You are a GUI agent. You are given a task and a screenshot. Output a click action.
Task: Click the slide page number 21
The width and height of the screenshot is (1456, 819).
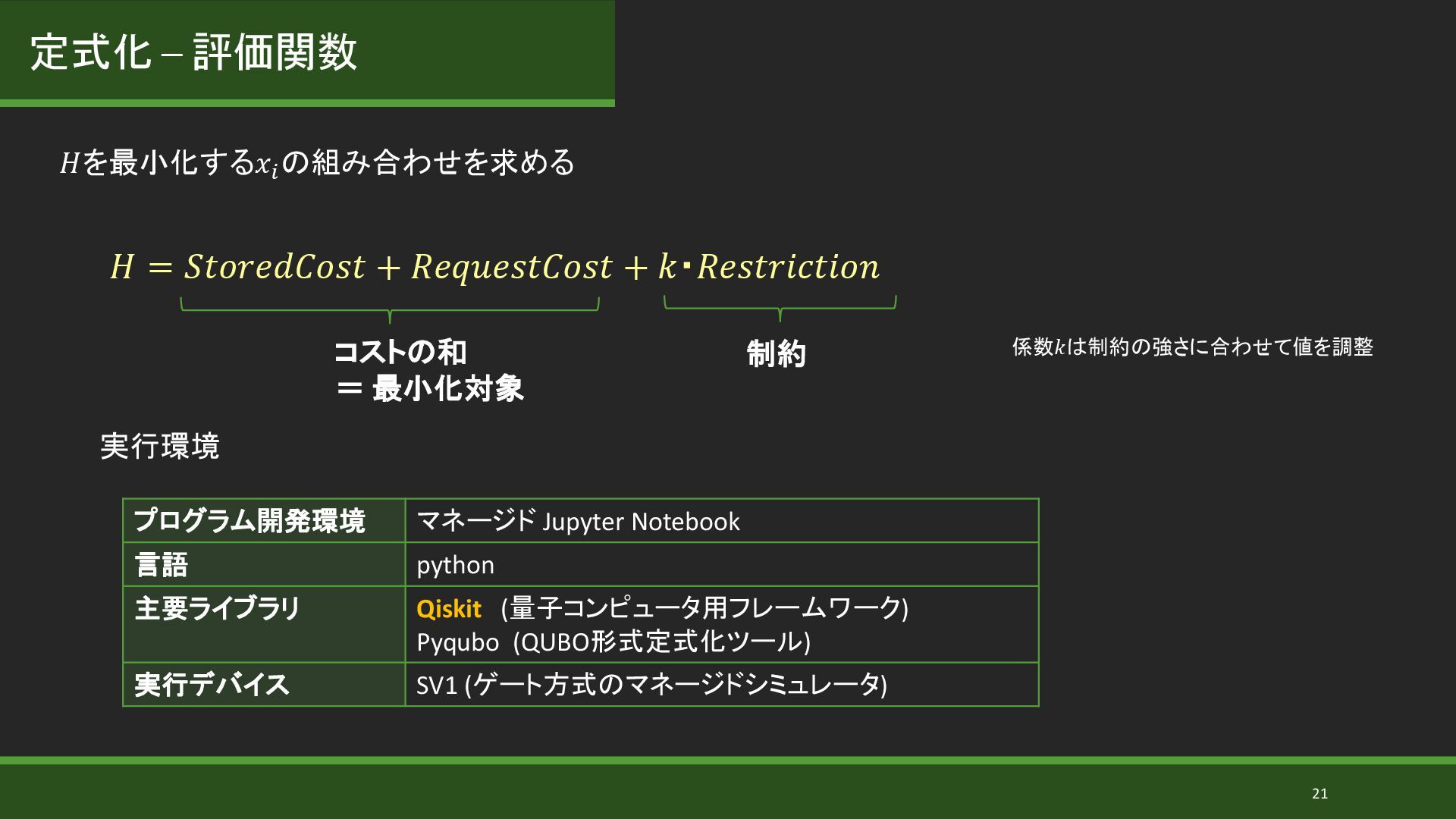[x=1319, y=793]
